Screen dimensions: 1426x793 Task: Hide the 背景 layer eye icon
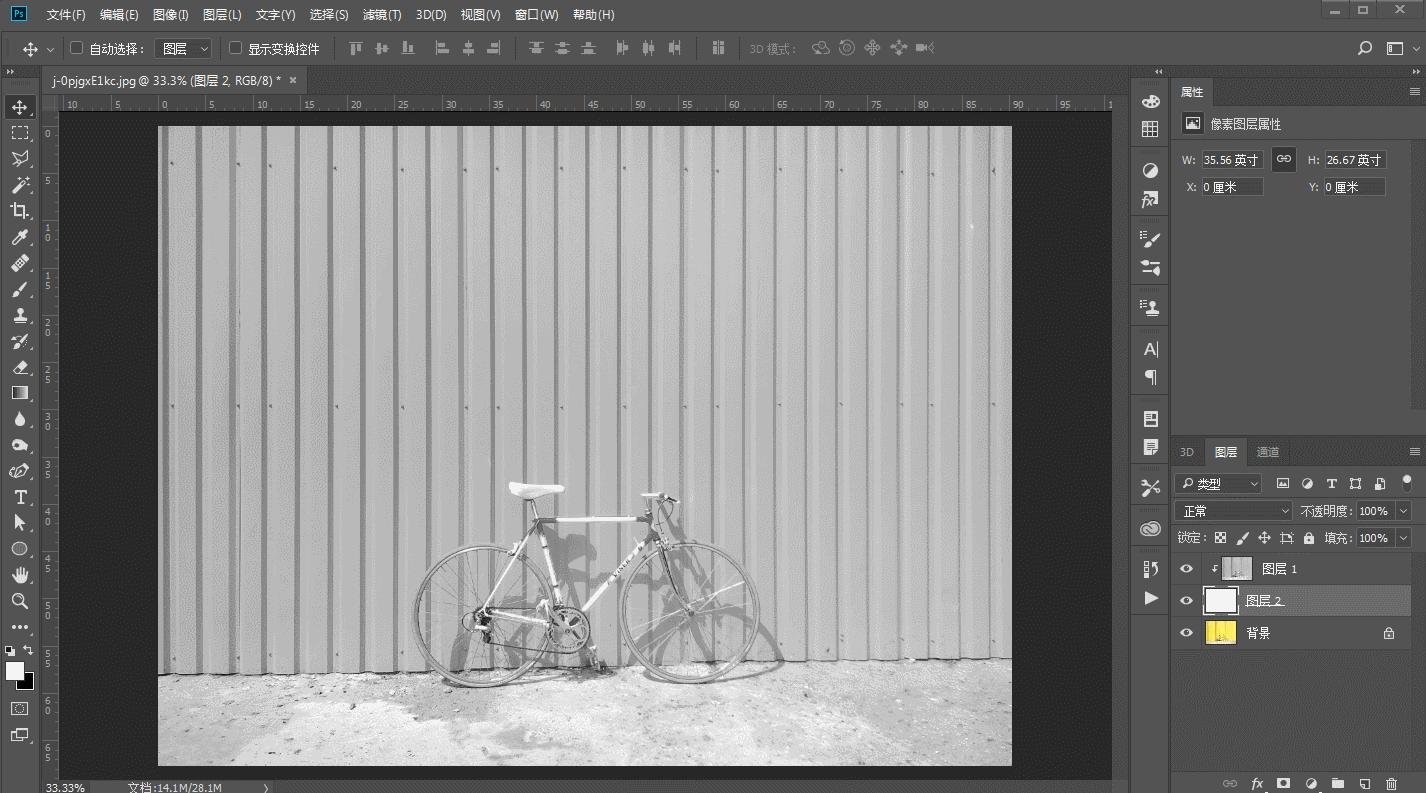point(1187,633)
